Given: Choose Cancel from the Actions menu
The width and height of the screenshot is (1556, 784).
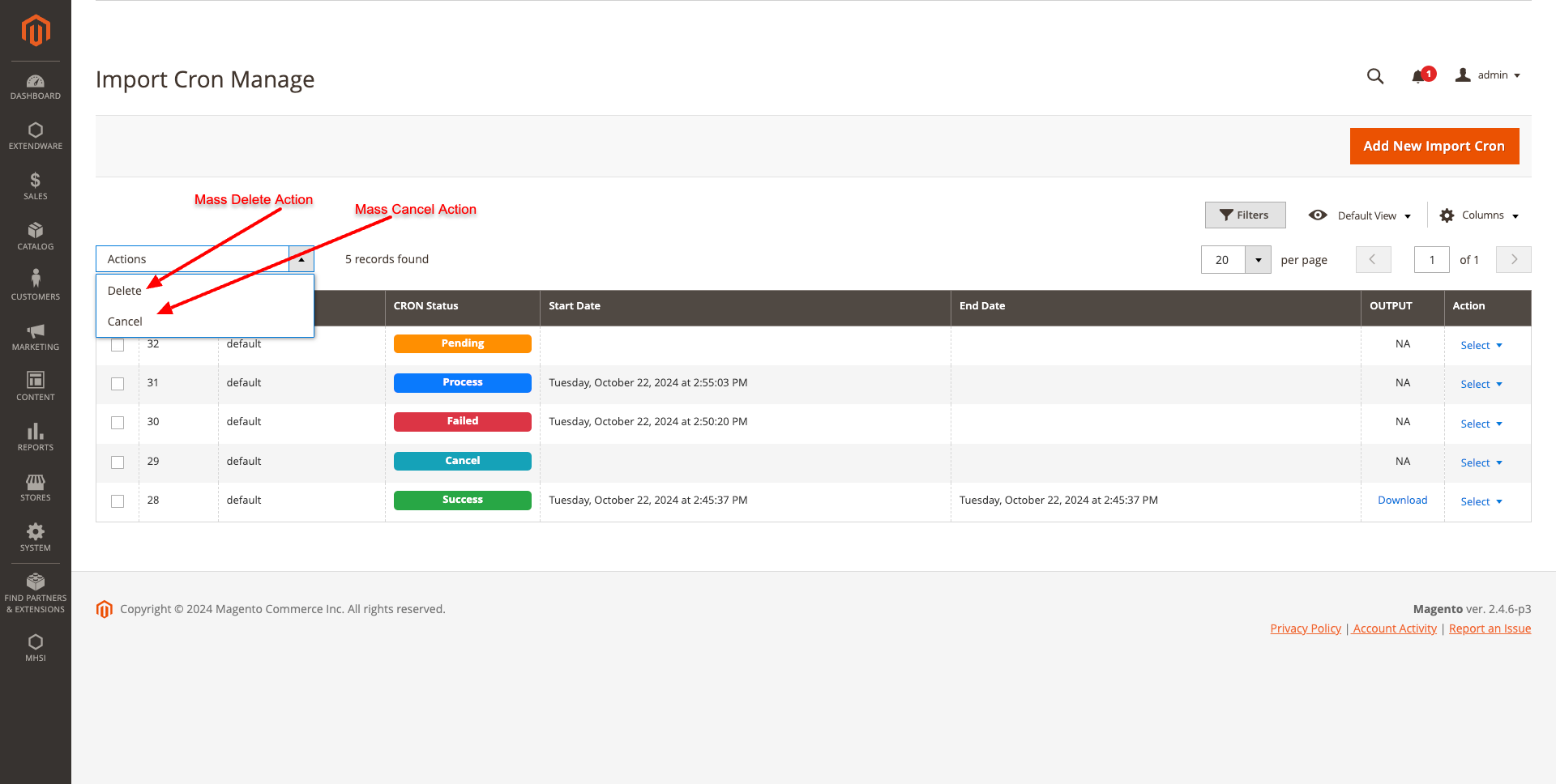Looking at the screenshot, I should pos(205,322).
